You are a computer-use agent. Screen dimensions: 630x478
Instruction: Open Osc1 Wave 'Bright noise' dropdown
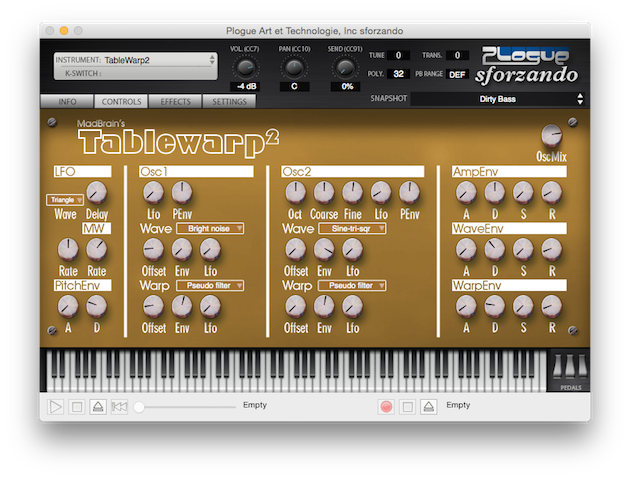click(210, 229)
